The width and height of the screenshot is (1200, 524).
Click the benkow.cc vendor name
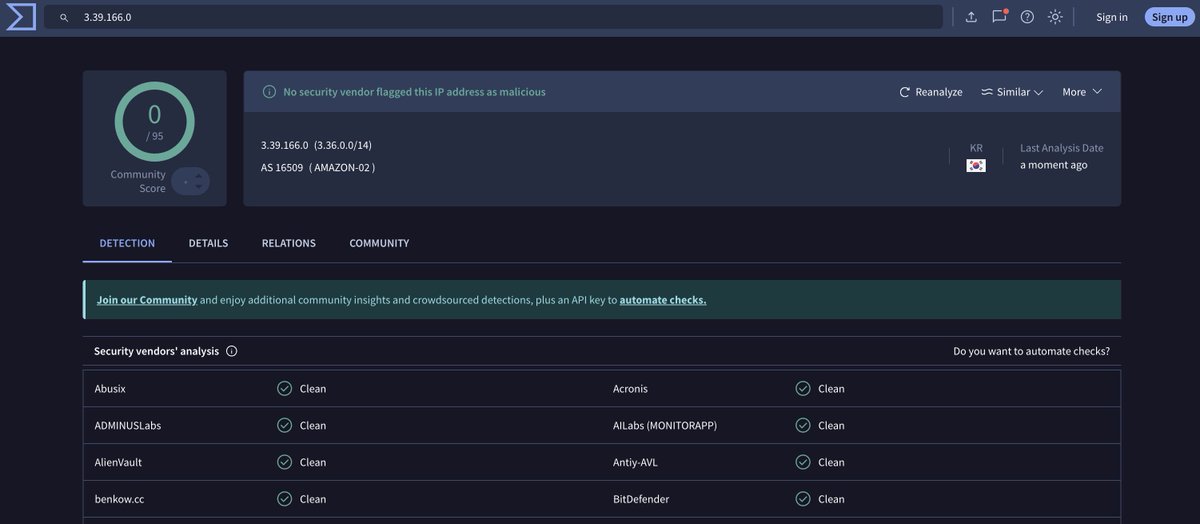(120, 499)
